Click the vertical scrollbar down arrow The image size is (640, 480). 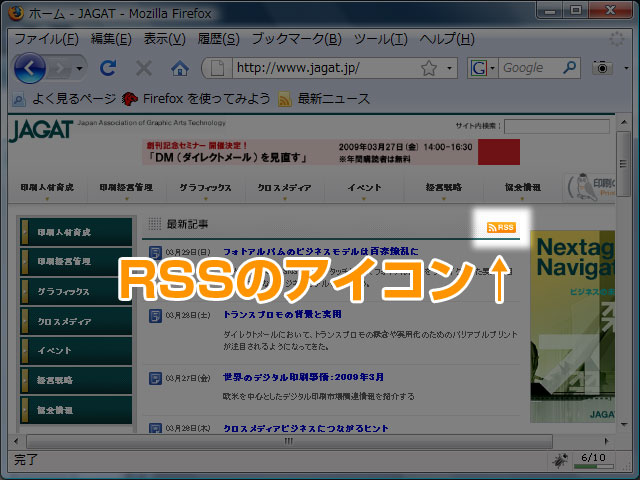[x=624, y=424]
